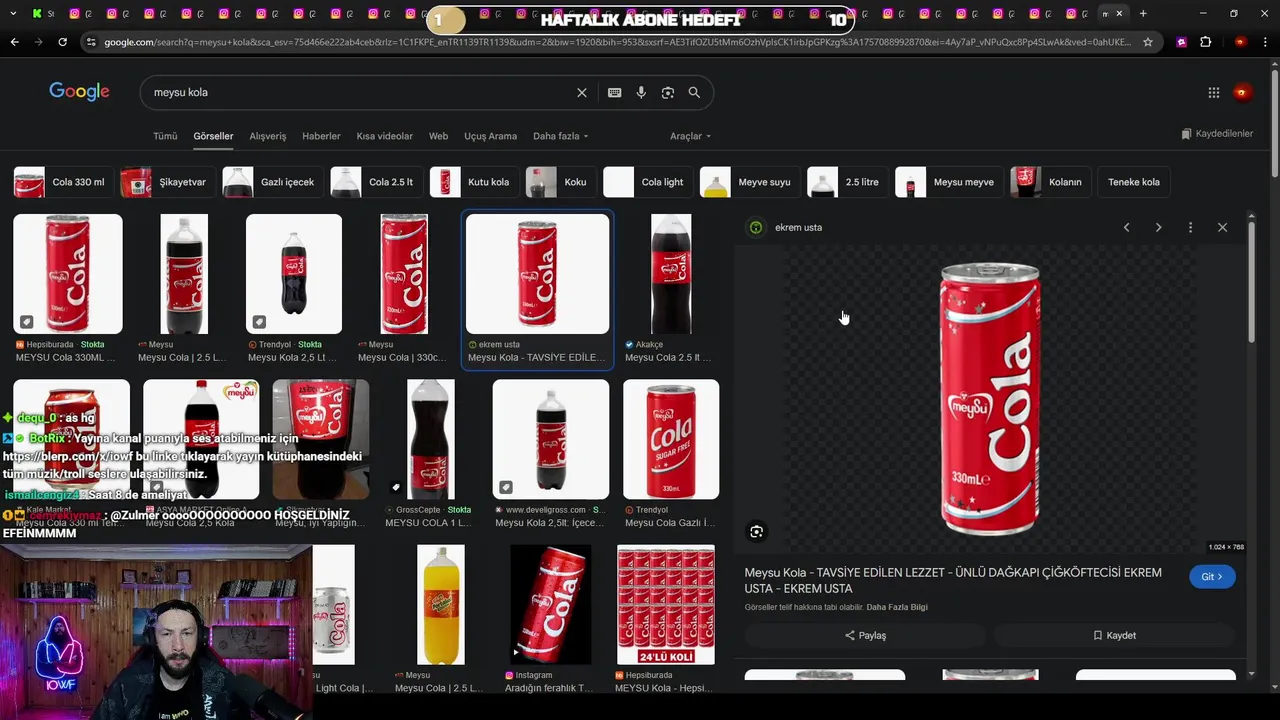
Task: Open Instagram Aradığın ferahlık thumbnail
Action: click(550, 605)
